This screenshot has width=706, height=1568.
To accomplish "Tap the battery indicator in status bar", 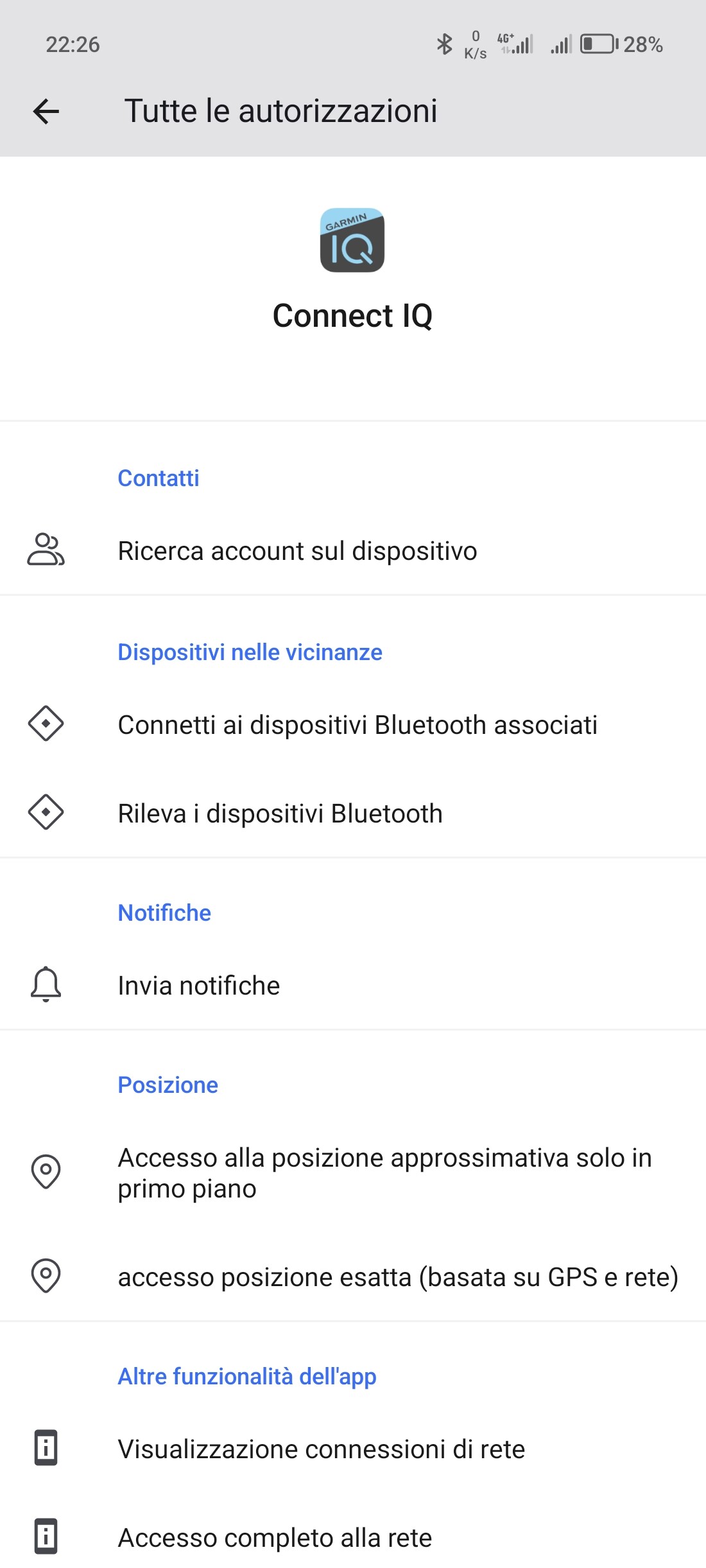I will click(599, 44).
